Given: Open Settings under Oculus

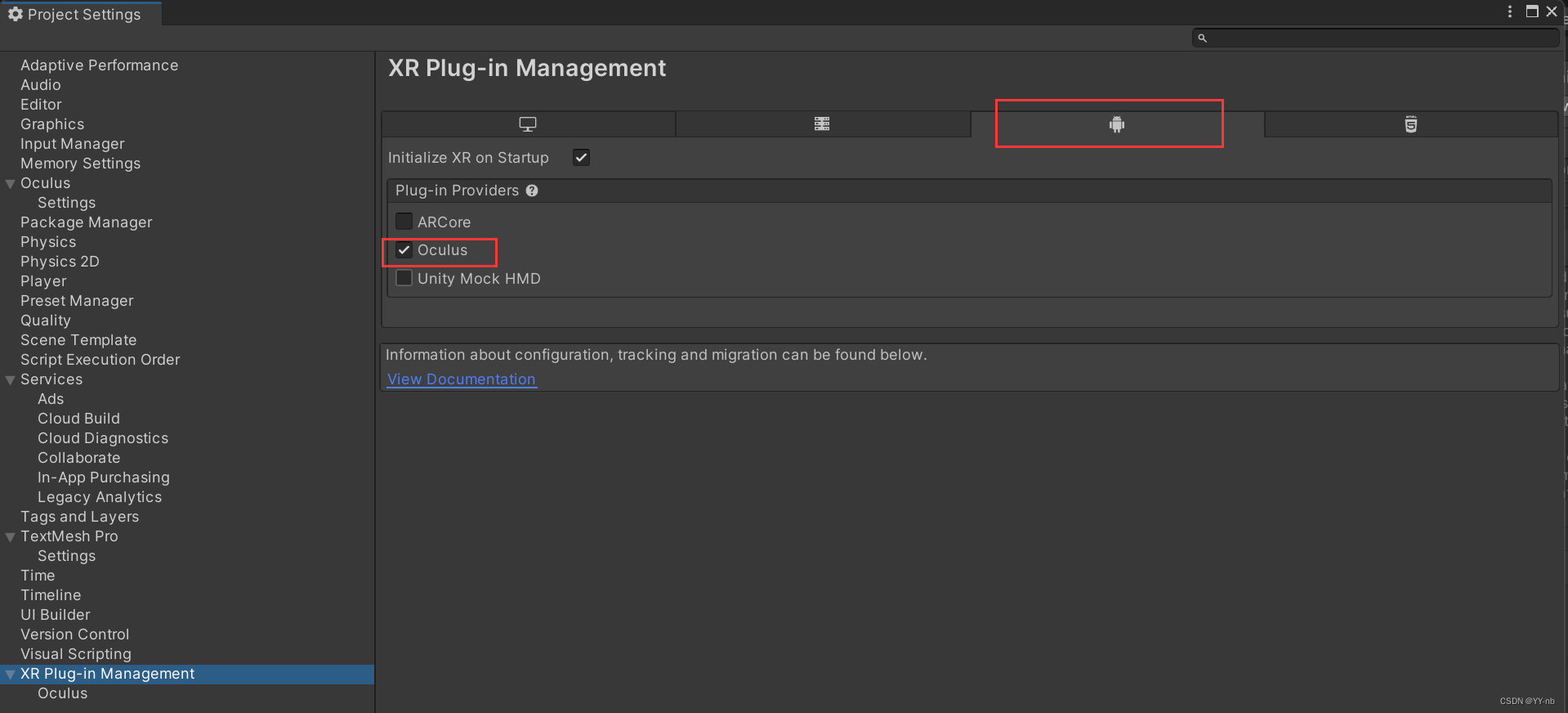Looking at the screenshot, I should (x=66, y=203).
